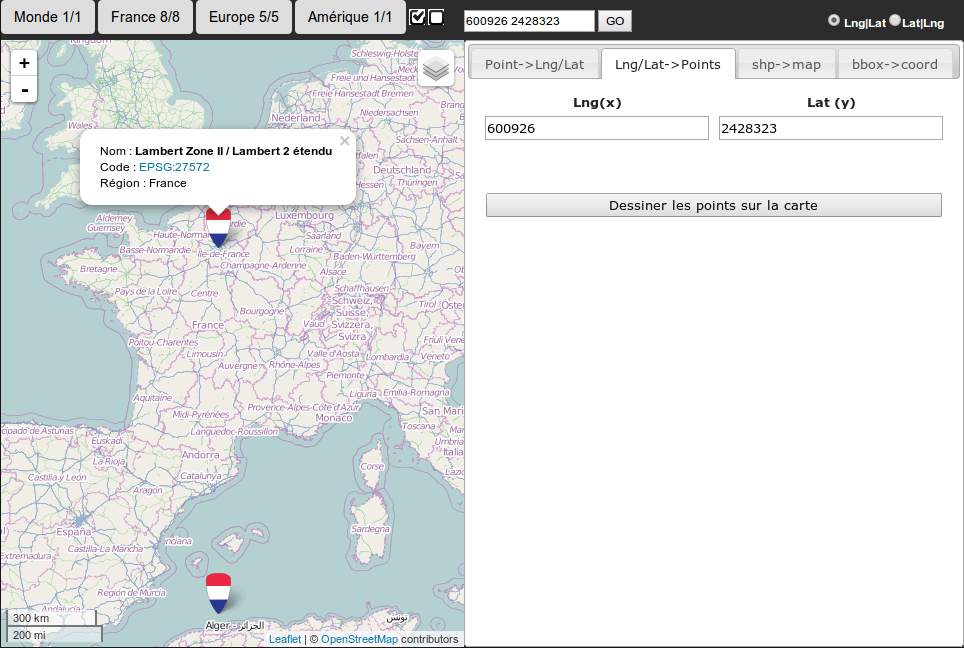Click the Auvergne label on the map
Viewport: 964px width, 648px height.
(238, 366)
